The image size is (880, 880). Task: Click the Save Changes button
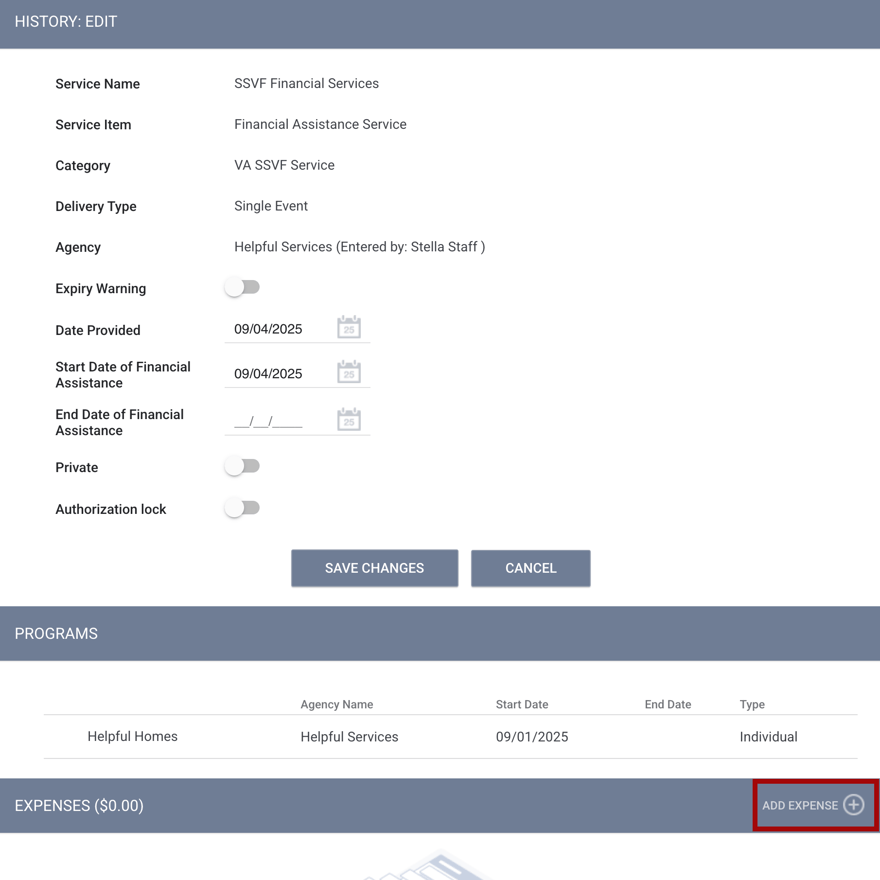[x=374, y=568]
